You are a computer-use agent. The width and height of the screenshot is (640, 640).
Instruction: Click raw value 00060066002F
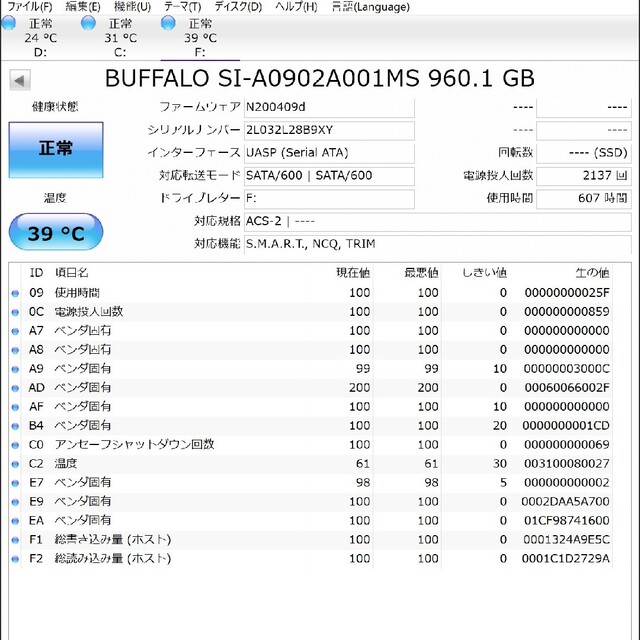567,388
